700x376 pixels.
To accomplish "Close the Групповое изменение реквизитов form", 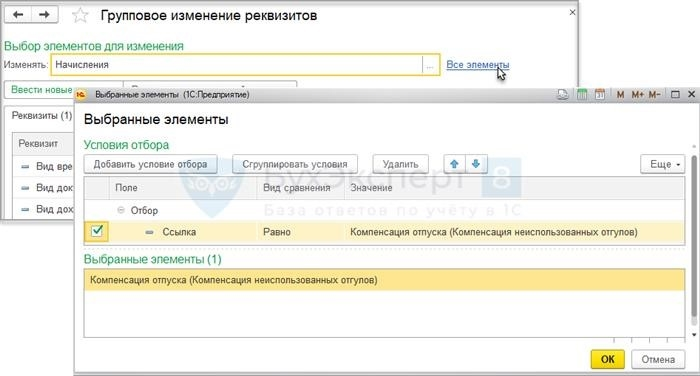I will click(572, 13).
